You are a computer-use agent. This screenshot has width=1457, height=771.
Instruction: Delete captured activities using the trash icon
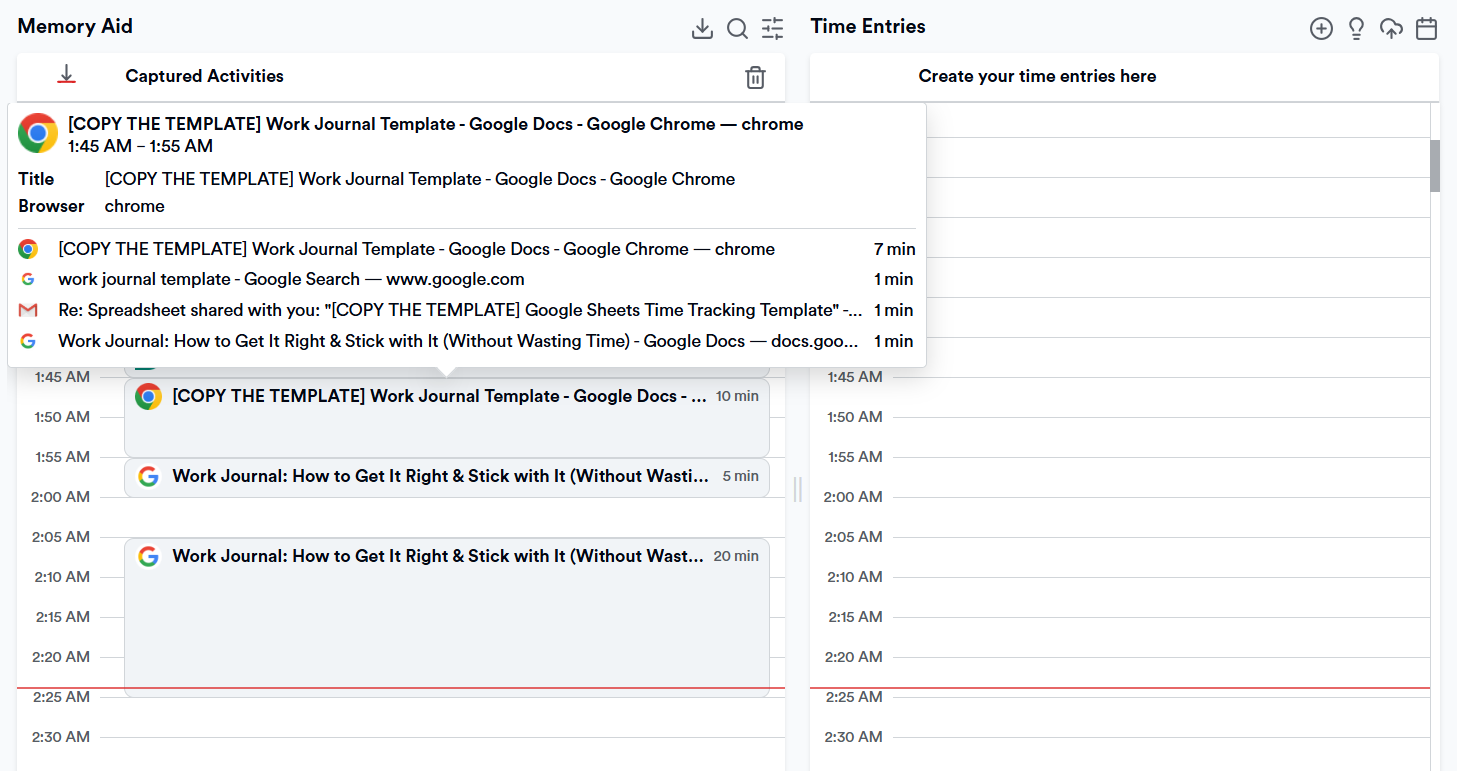pyautogui.click(x=756, y=77)
